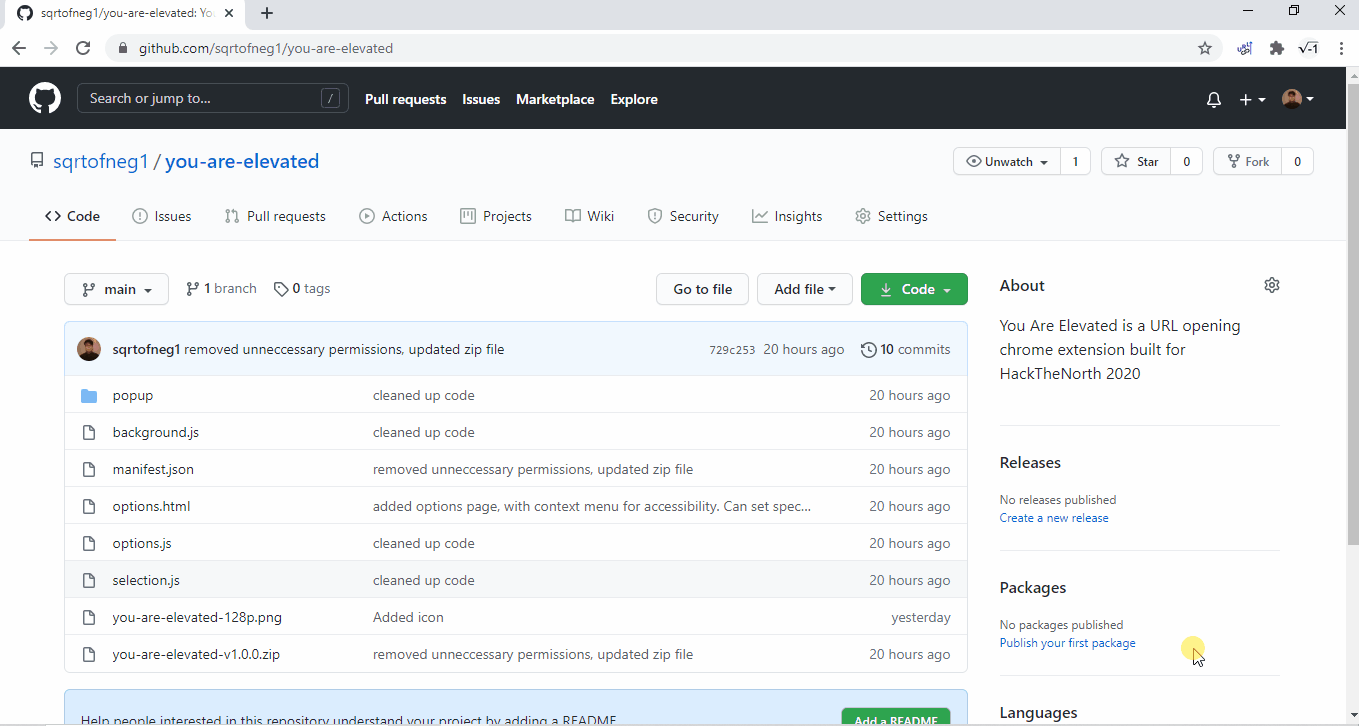Image resolution: width=1359 pixels, height=726 pixels.
Task: Focus the Search or jump to field
Action: [213, 98]
